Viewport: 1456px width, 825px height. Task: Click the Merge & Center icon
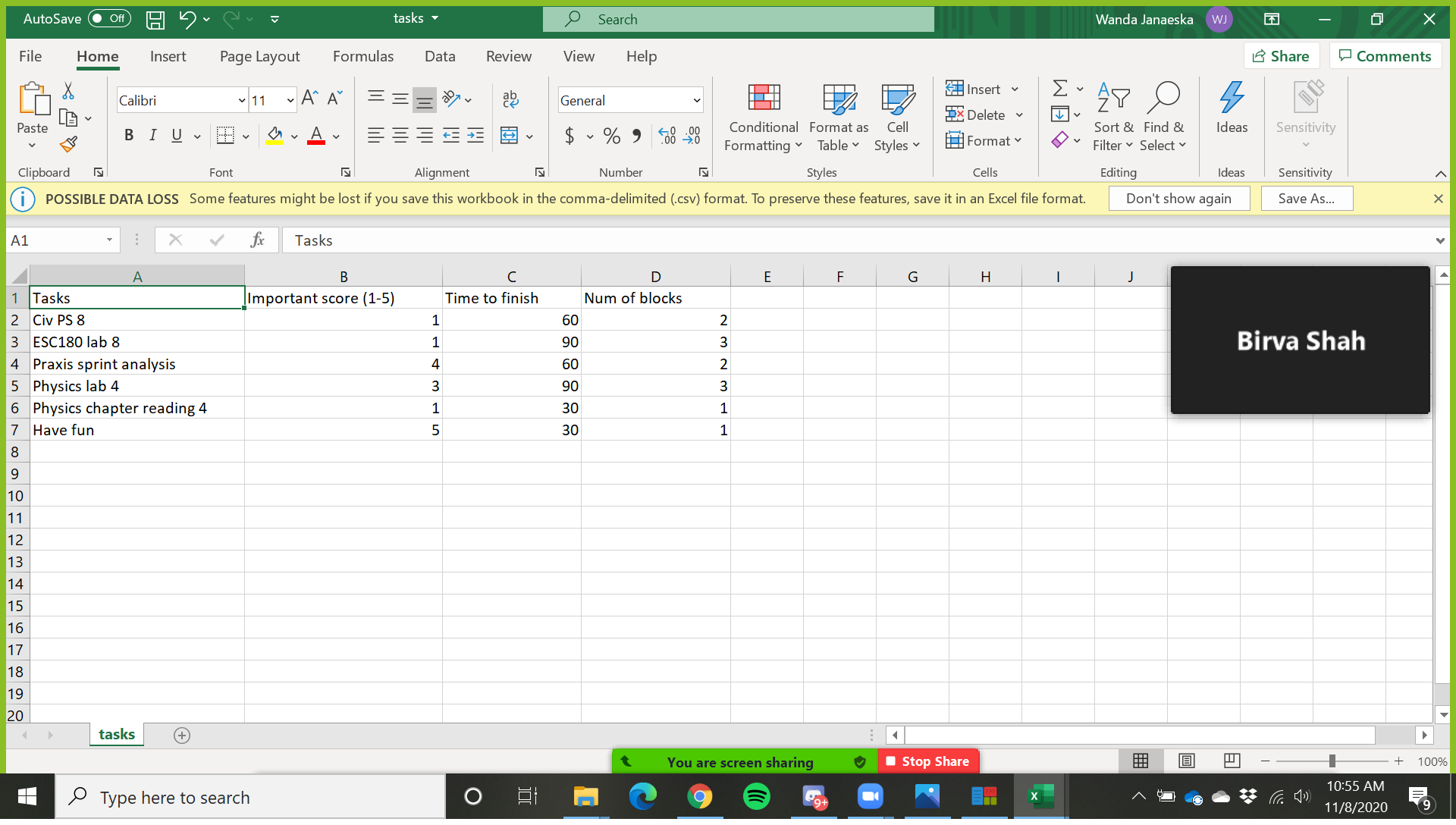[x=510, y=136]
